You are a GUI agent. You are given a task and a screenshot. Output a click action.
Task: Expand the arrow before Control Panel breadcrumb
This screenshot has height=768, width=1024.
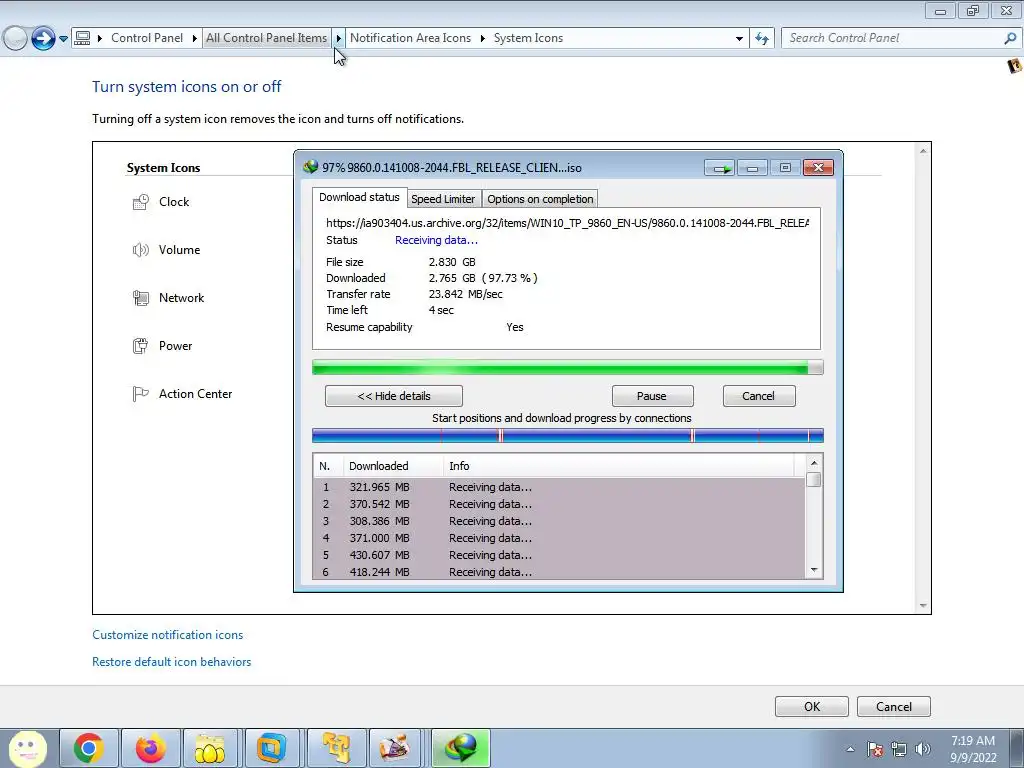100,39
